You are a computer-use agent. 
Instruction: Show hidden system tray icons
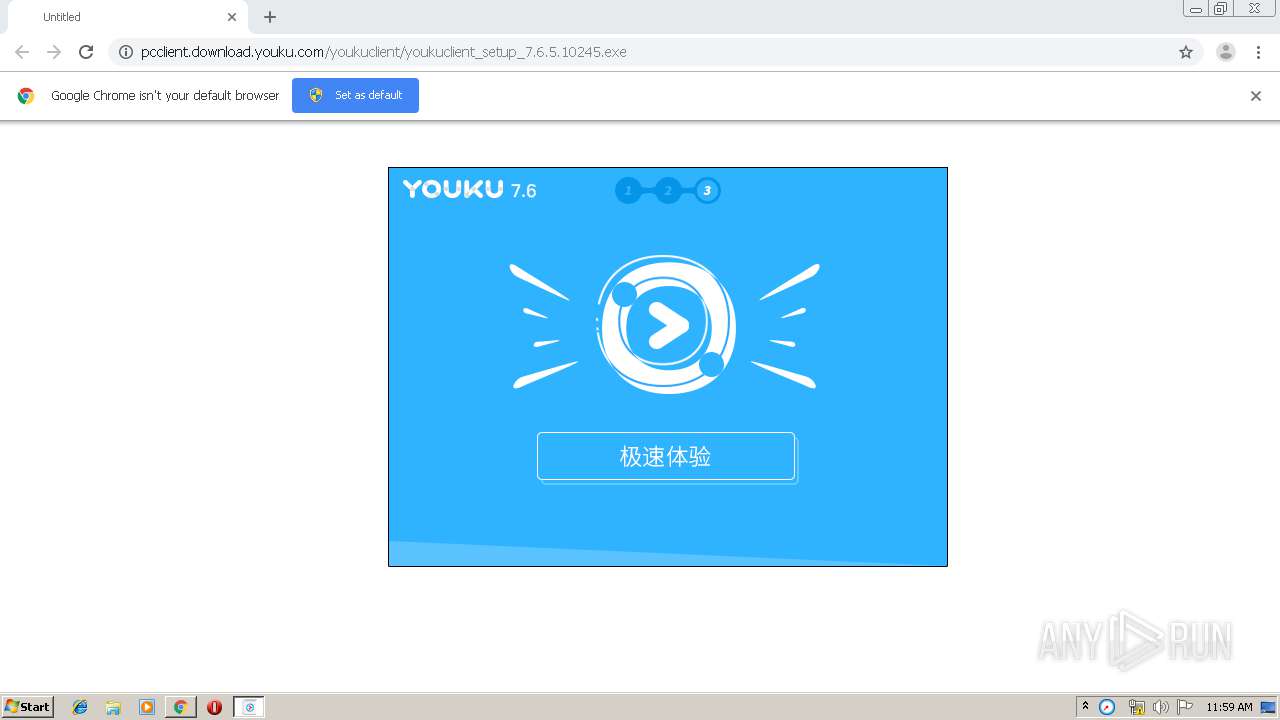coord(1086,707)
